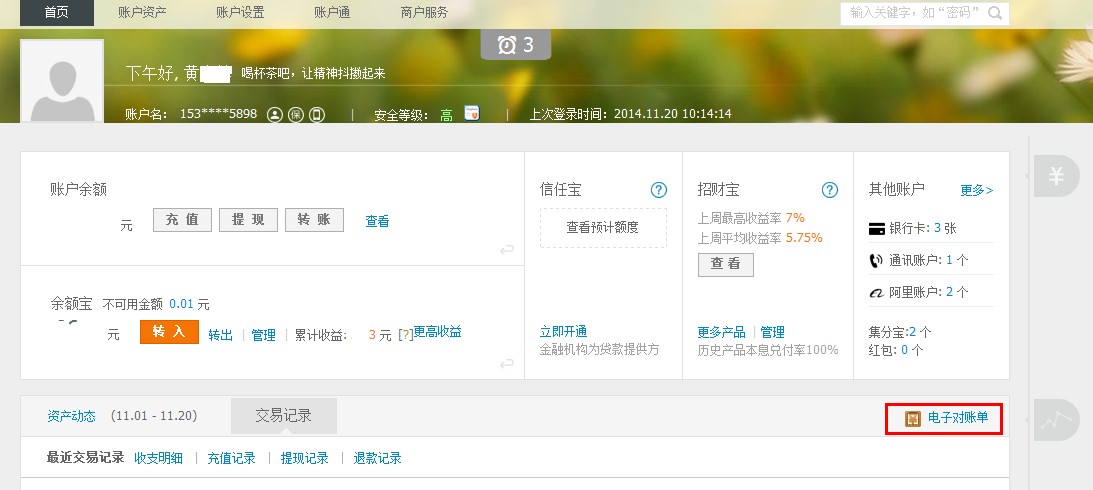The width and height of the screenshot is (1093, 490).
Task: Open the alarm reminder badge showing 3
Action: click(x=516, y=45)
